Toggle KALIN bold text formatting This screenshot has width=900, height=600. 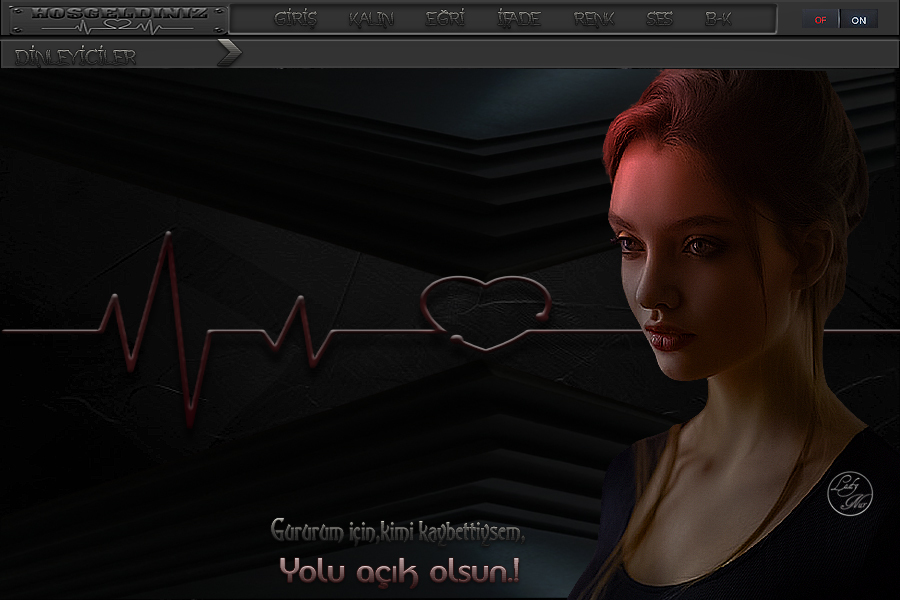(371, 19)
